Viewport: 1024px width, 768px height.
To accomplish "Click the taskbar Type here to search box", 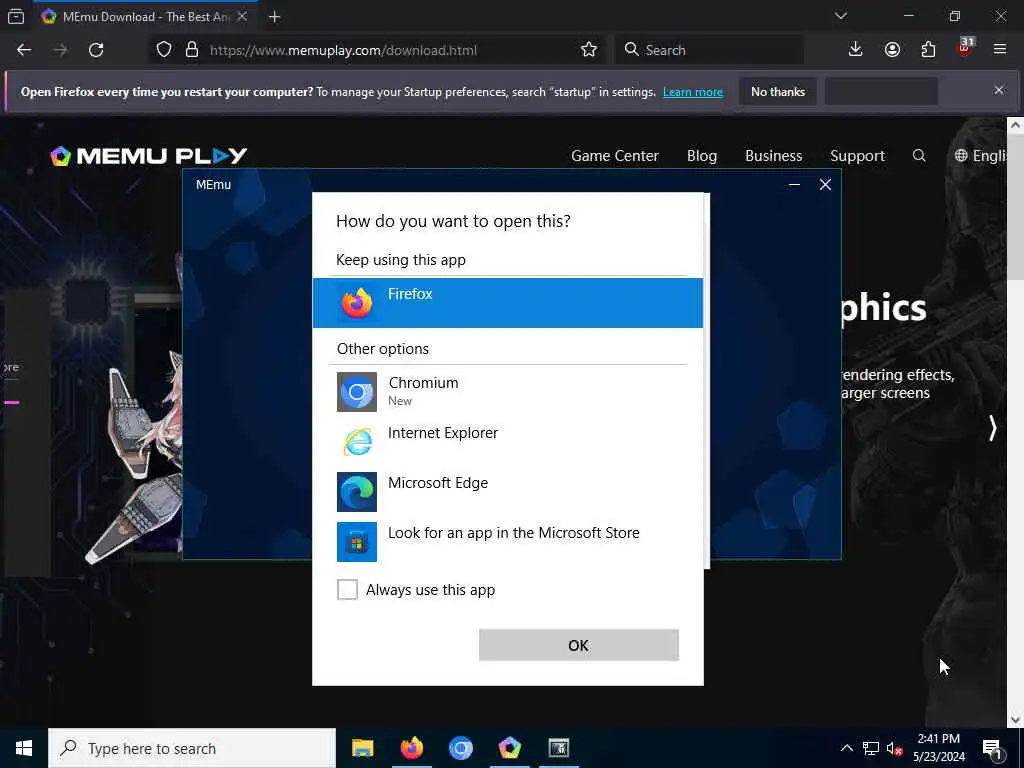I will tap(192, 748).
